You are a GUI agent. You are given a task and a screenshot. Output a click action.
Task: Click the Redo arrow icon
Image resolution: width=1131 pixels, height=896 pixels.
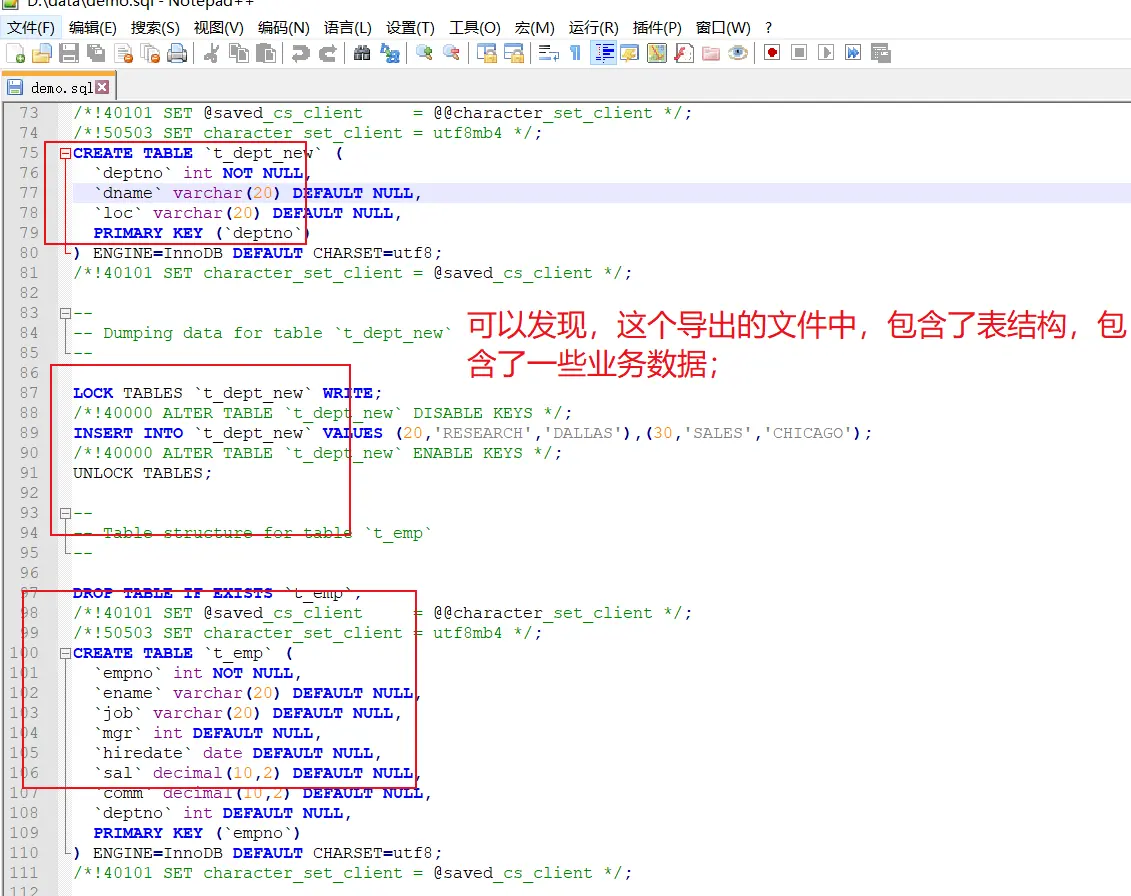point(327,53)
